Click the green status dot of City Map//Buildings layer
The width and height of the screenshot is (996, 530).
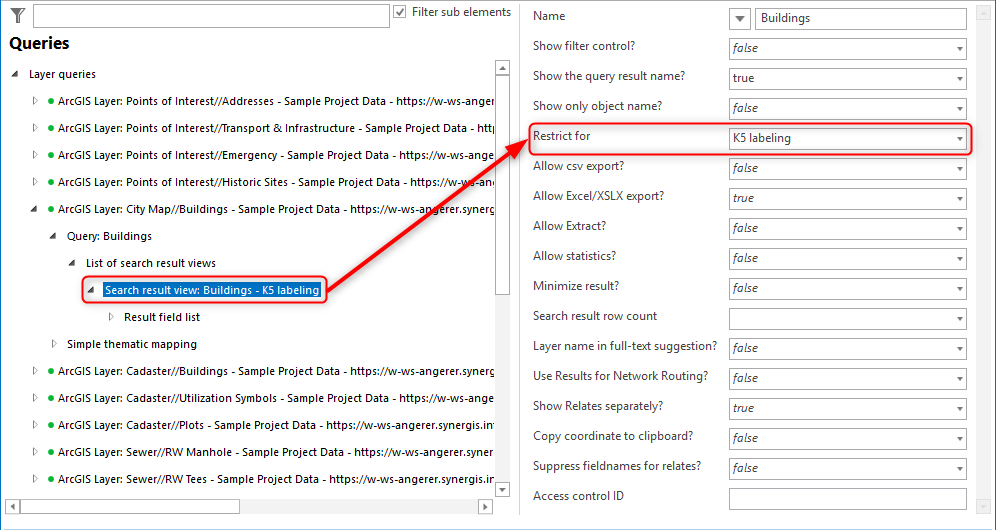click(x=51, y=209)
